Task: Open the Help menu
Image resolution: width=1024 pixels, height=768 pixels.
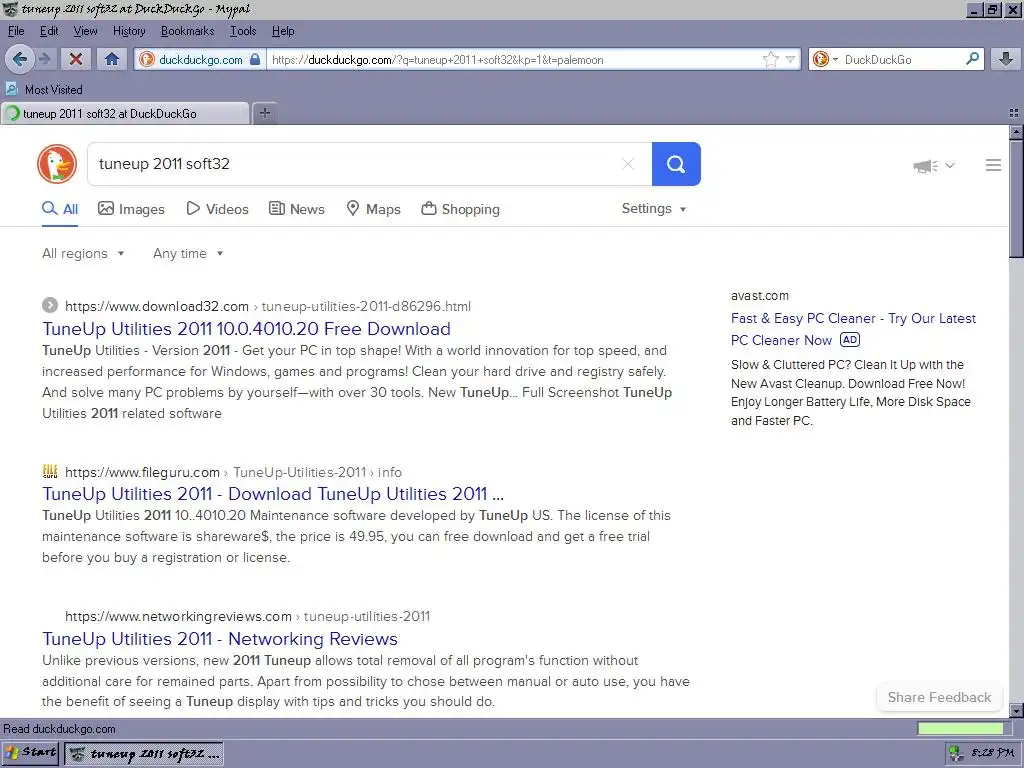Action: (283, 31)
